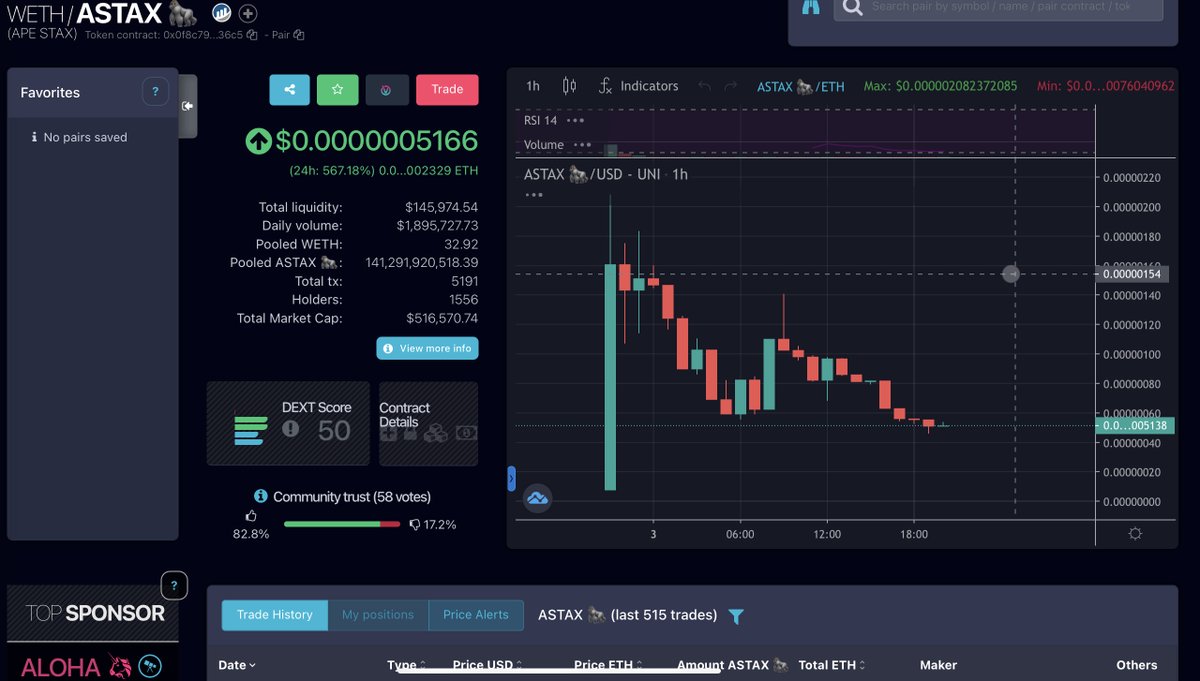
Task: Click the green up-arrow price icon
Action: pyautogui.click(x=258, y=141)
